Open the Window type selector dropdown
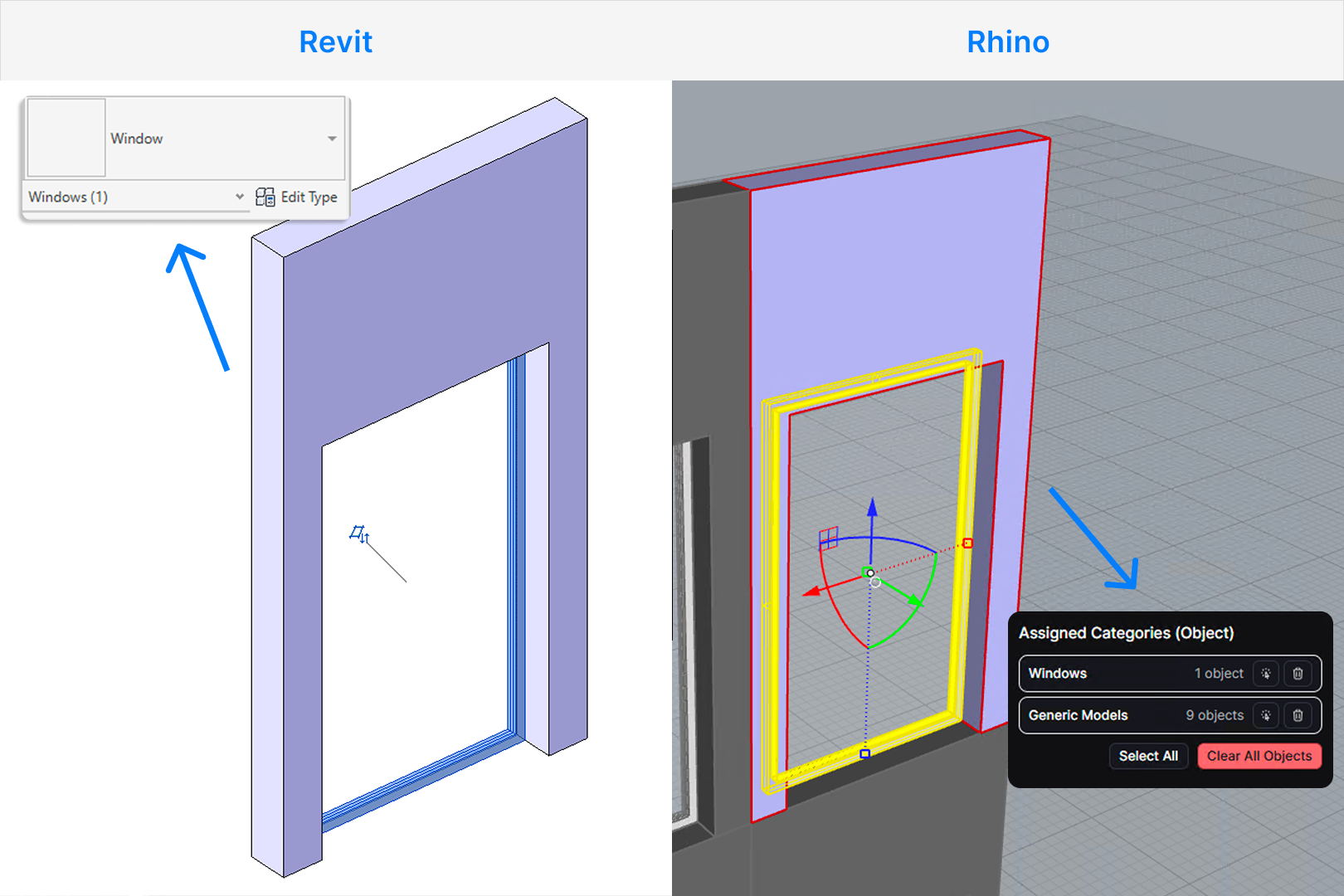 tap(331, 139)
